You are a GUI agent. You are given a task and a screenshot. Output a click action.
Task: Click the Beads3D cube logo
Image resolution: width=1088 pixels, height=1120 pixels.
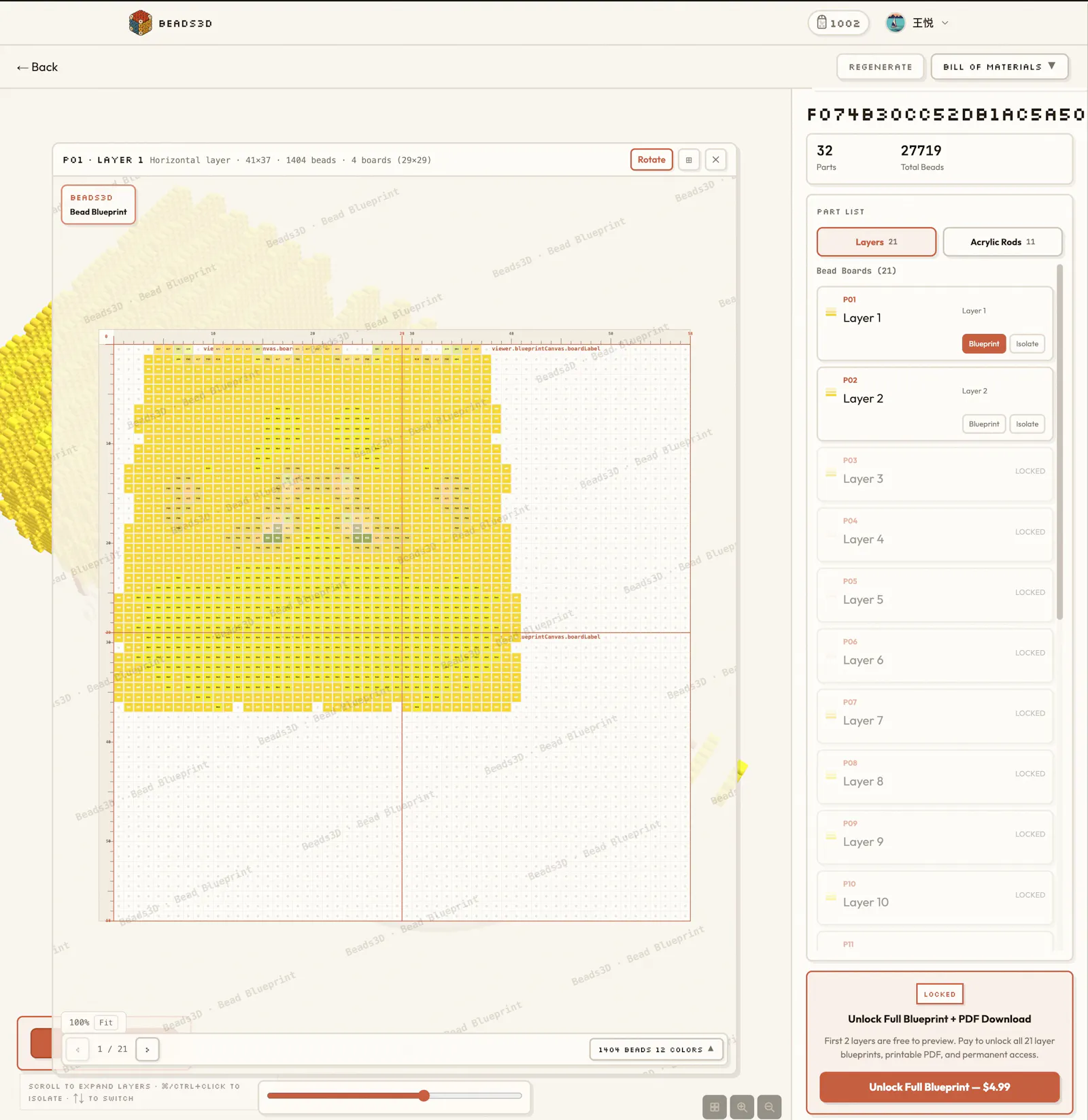pos(140,23)
